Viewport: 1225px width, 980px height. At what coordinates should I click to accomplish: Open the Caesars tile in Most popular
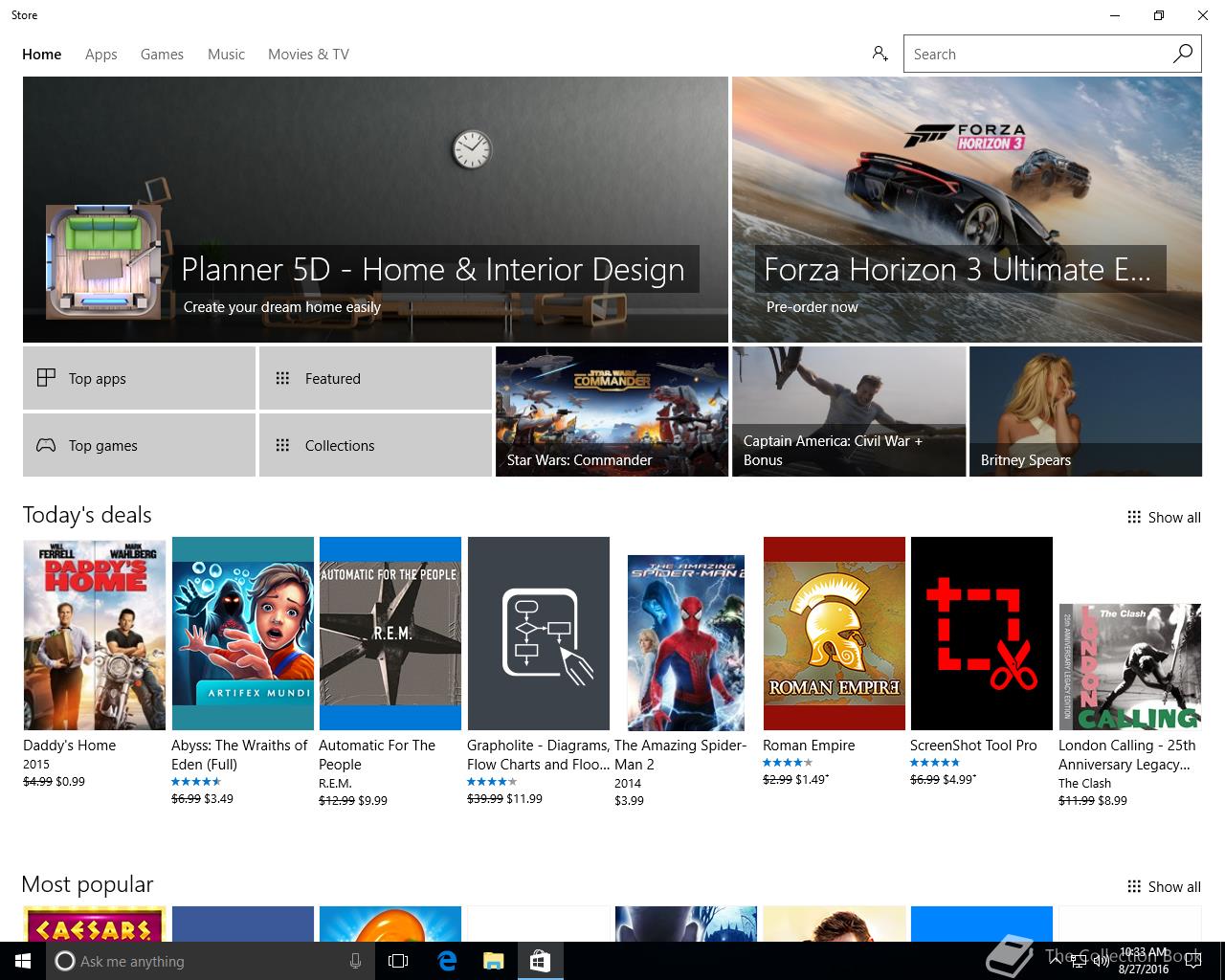(x=95, y=924)
